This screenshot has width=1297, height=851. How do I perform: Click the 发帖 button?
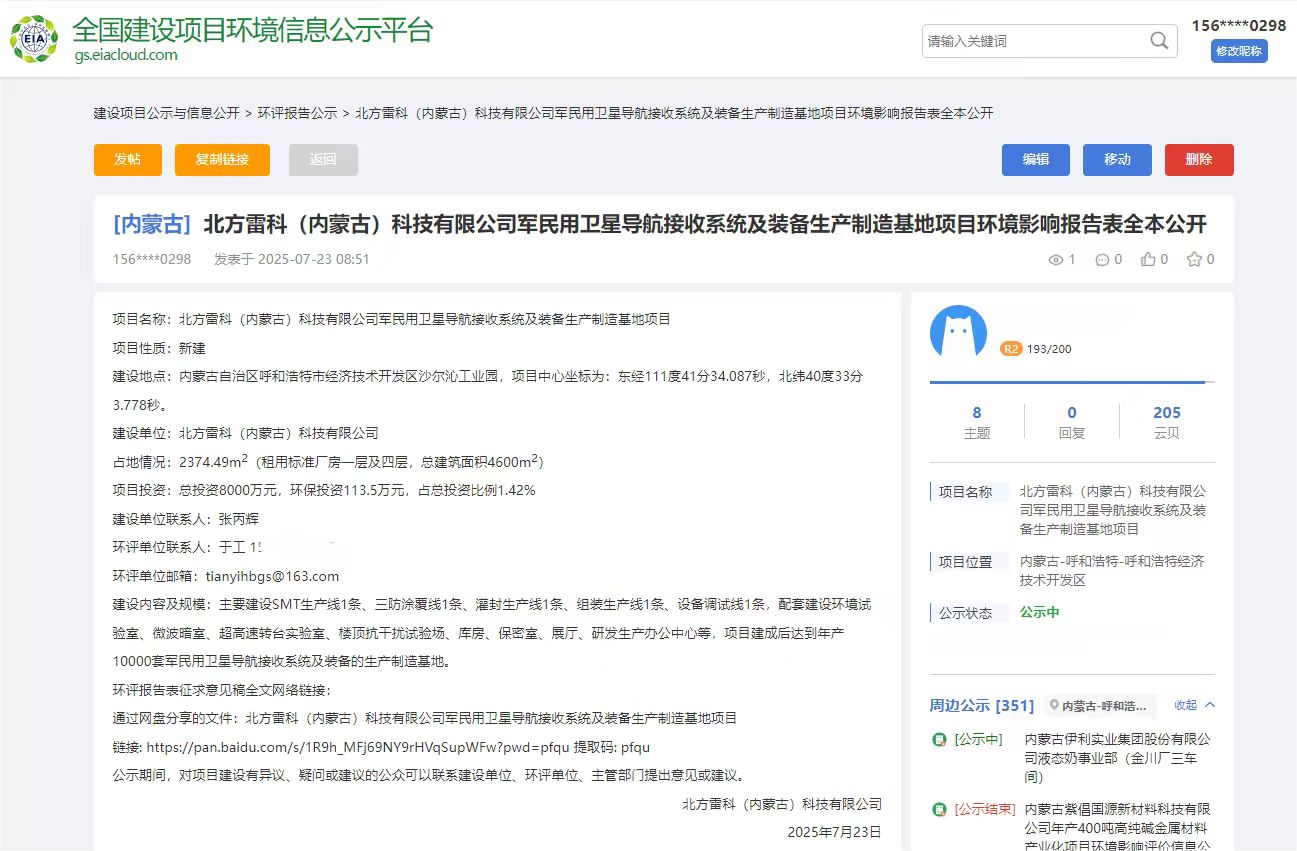[x=127, y=160]
